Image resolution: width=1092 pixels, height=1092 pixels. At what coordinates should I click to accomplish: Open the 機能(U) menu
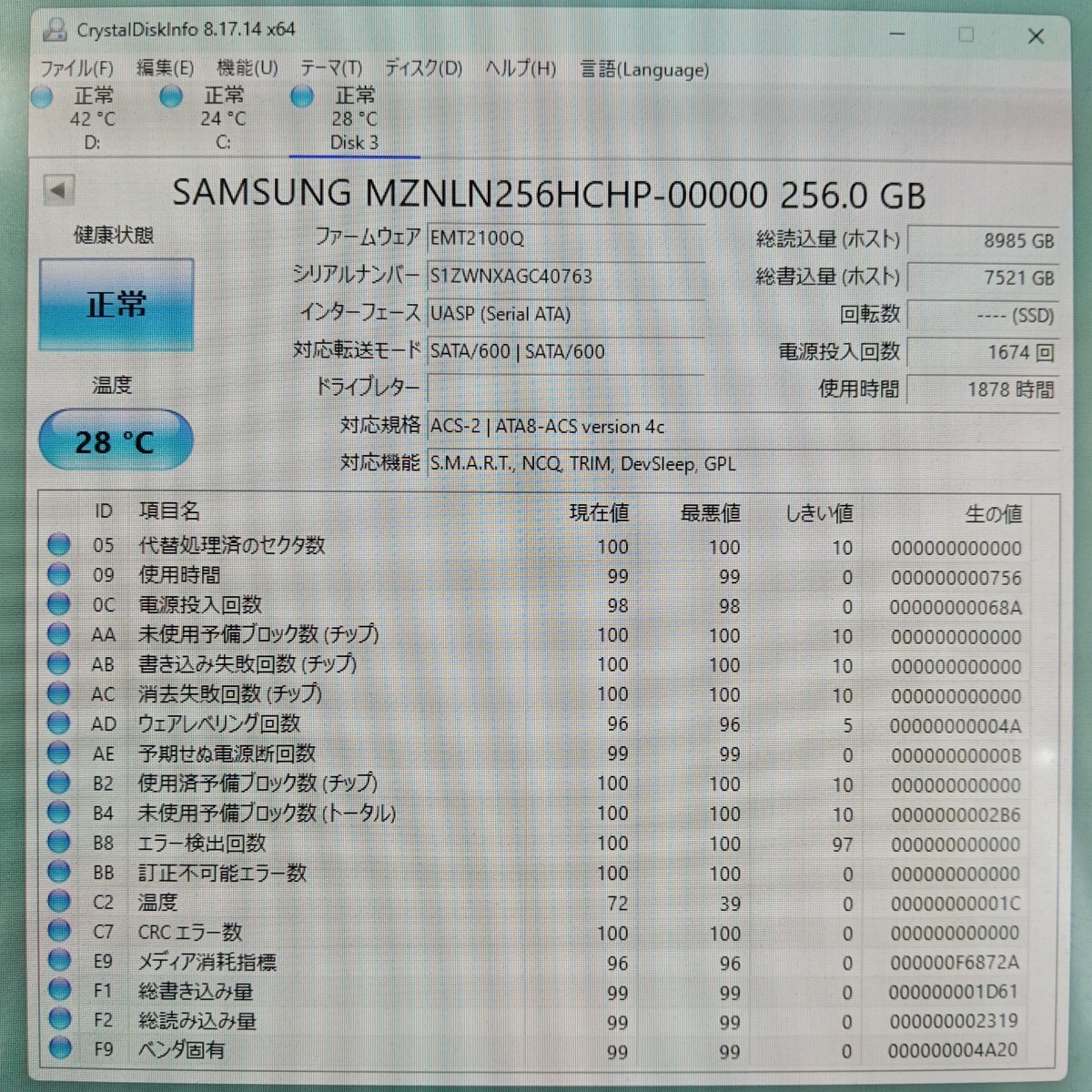tap(248, 68)
